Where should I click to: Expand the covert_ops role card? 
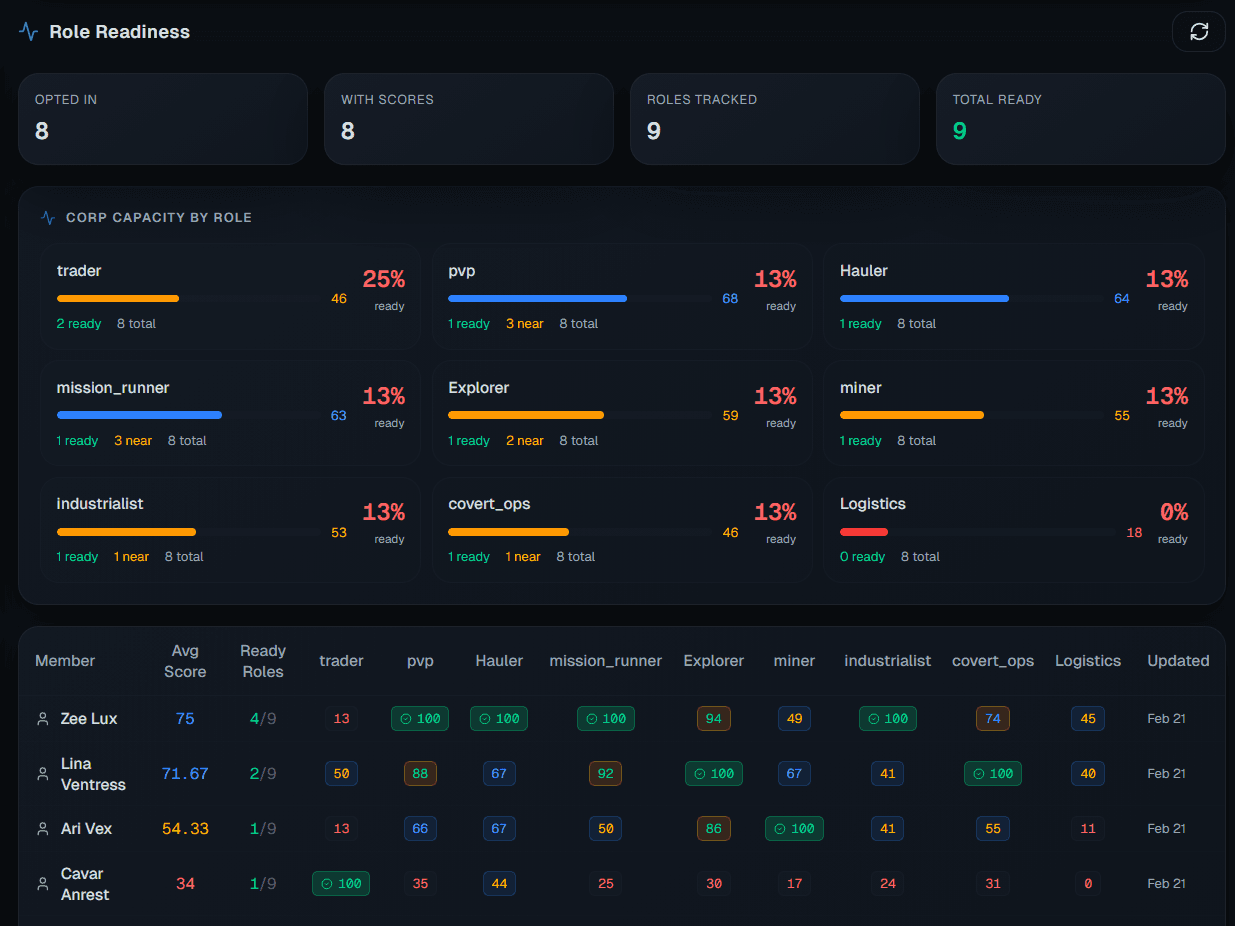[622, 529]
